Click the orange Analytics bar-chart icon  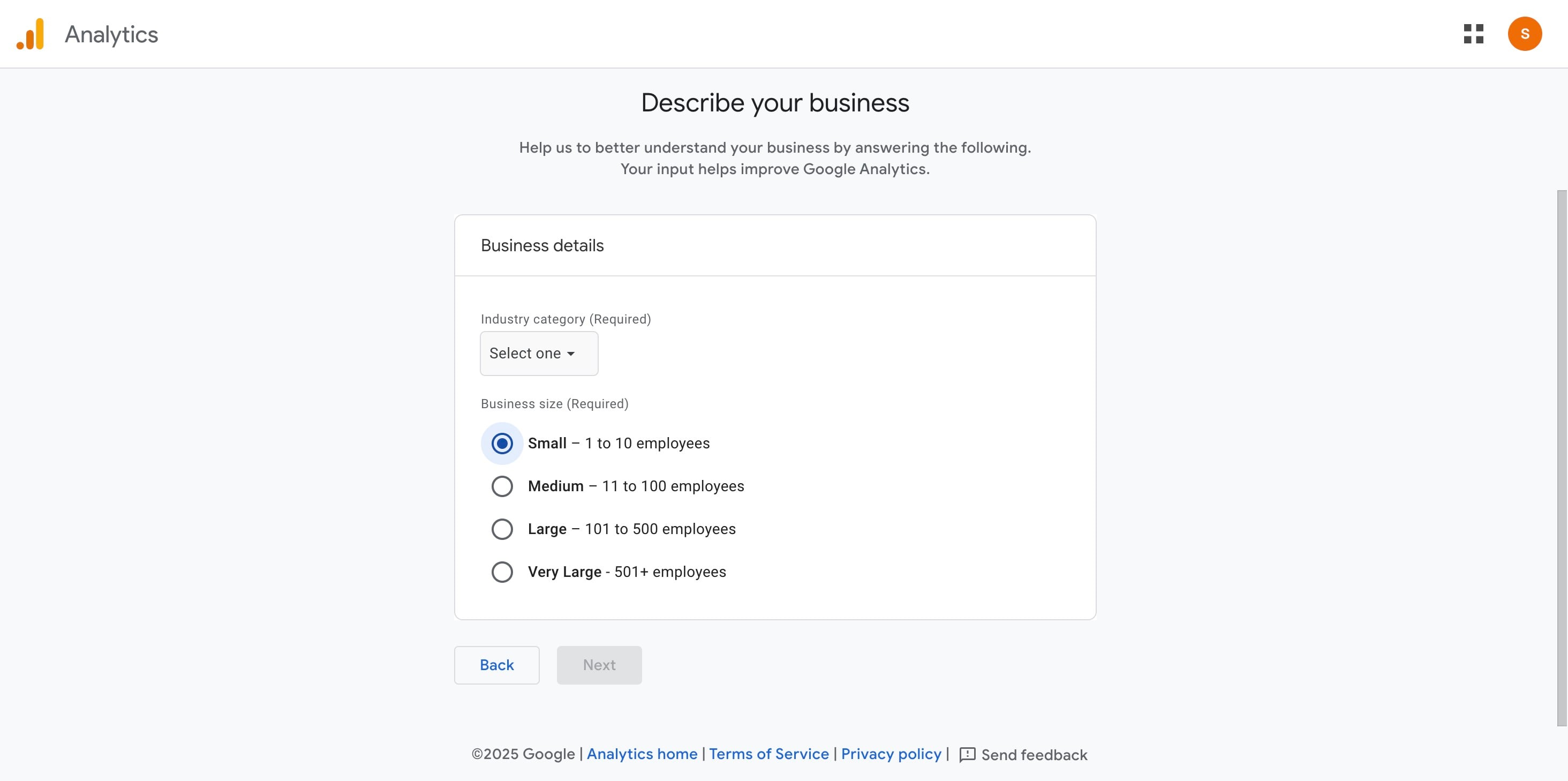pyautogui.click(x=31, y=34)
